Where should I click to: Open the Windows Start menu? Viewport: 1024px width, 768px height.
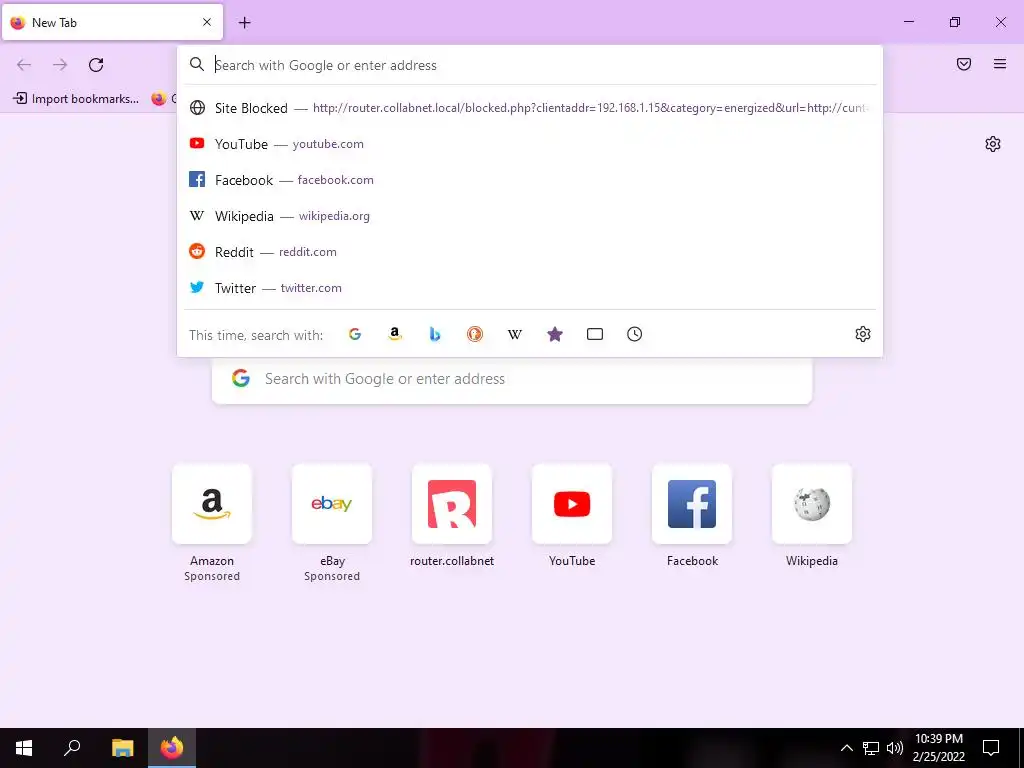[x=24, y=748]
